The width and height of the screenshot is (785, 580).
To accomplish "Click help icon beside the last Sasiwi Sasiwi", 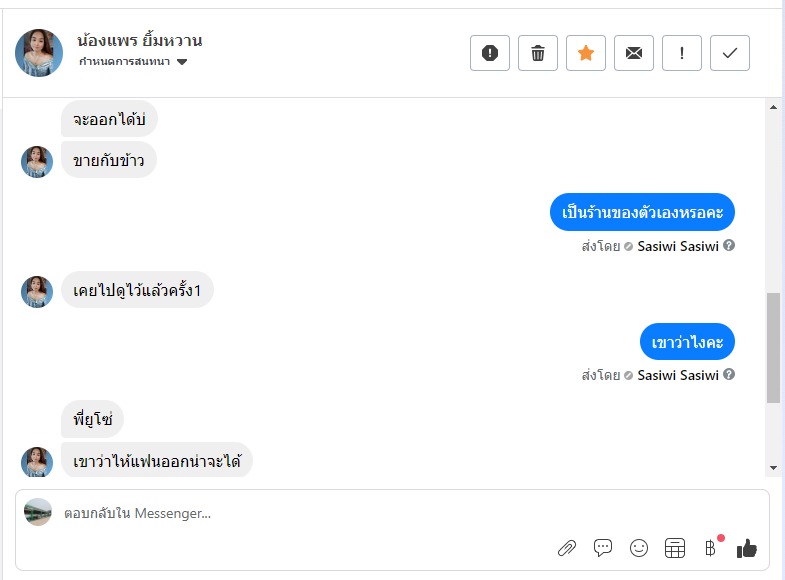I will tap(729, 375).
